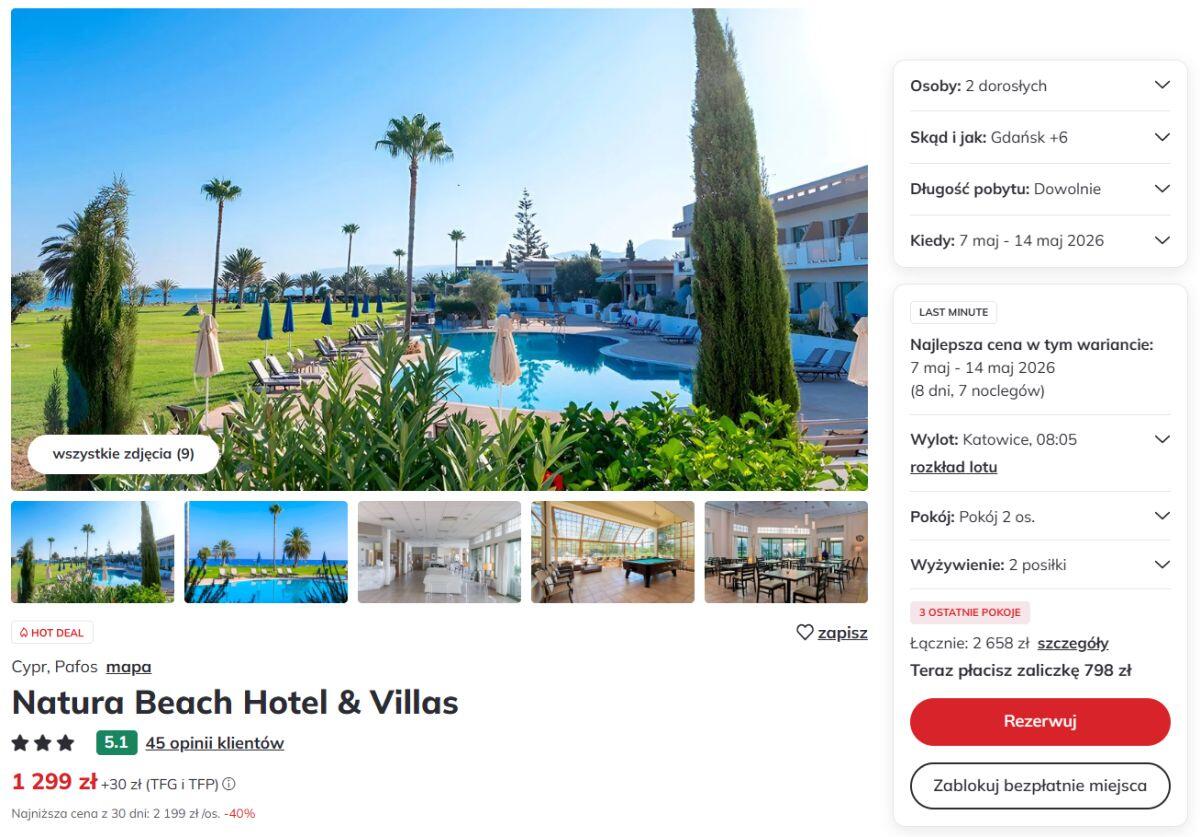Open the 45 opinii klientów reviews link
This screenshot has height=837, width=1200.
point(215,743)
